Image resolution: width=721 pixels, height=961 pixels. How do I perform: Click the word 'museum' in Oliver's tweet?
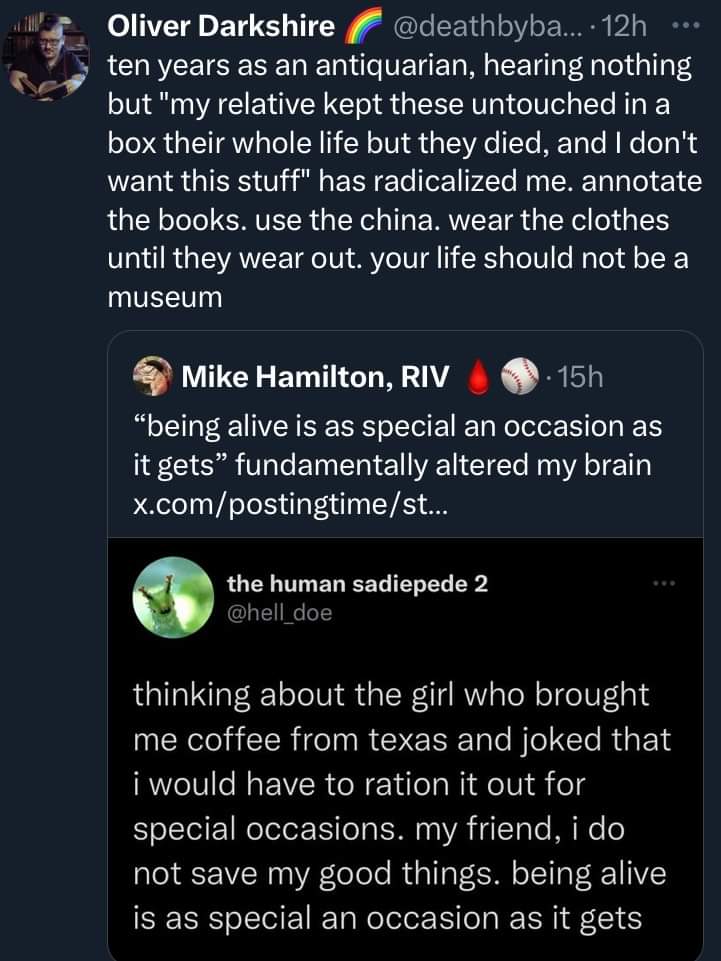(x=164, y=296)
